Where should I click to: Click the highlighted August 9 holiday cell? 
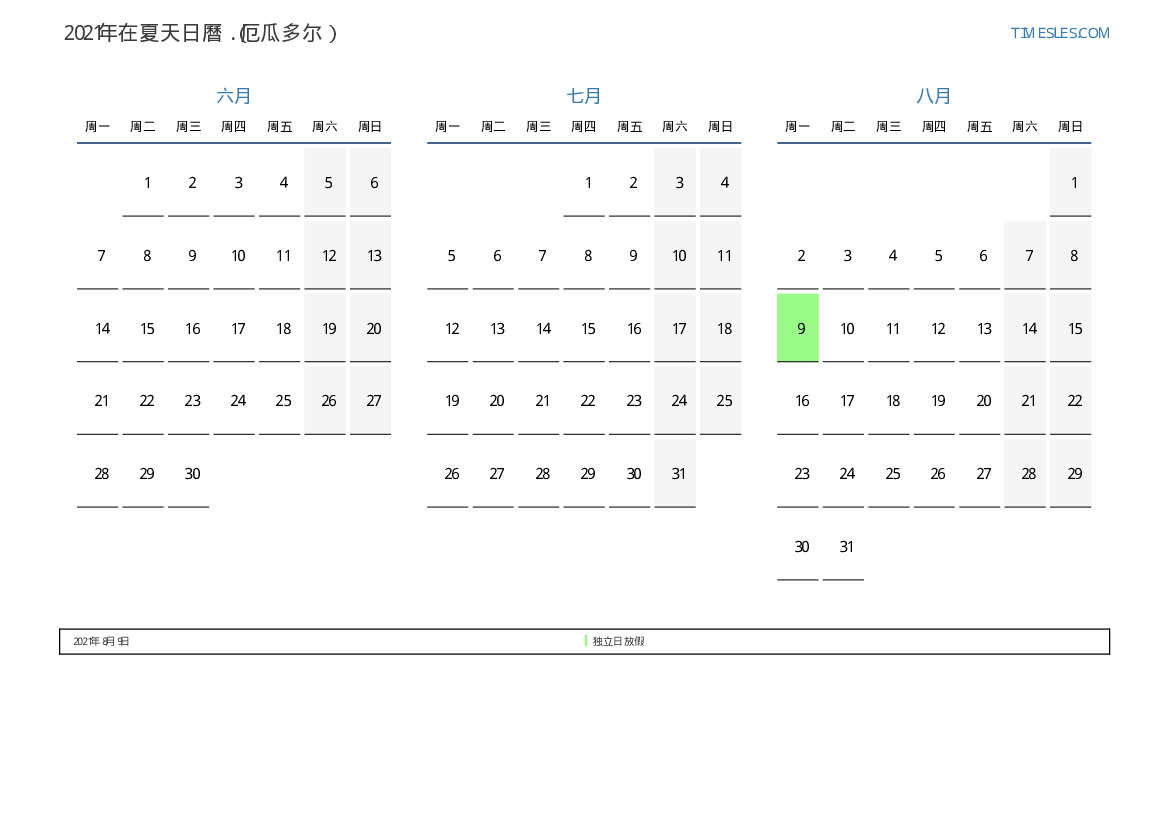click(x=798, y=328)
